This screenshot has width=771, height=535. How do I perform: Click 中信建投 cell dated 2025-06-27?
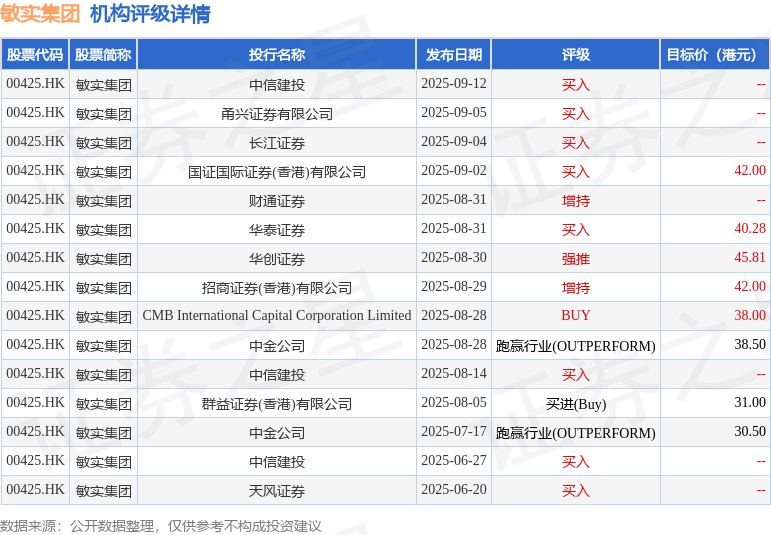[x=277, y=462]
